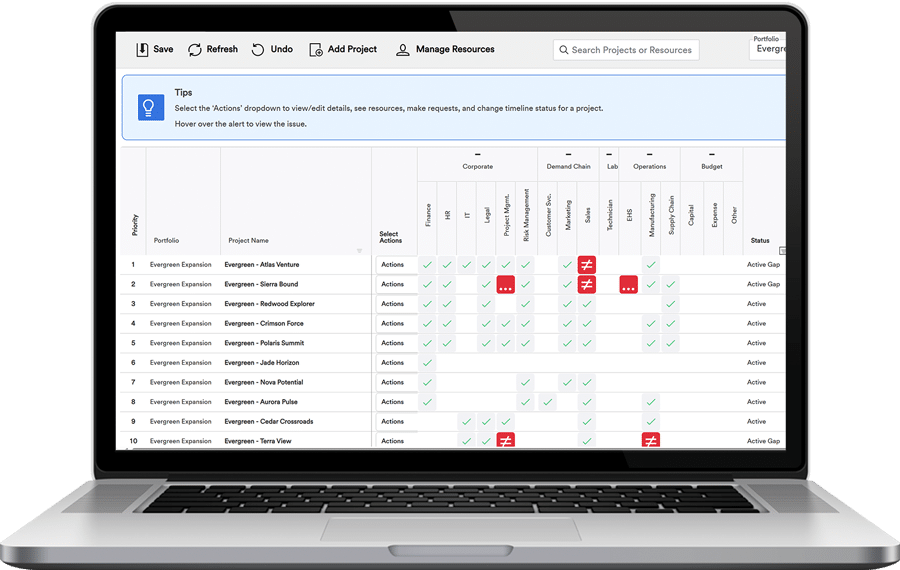Toggle IT checkmark for Cedar Crossroads
Image resolution: width=900 pixels, height=570 pixels.
[467, 422]
